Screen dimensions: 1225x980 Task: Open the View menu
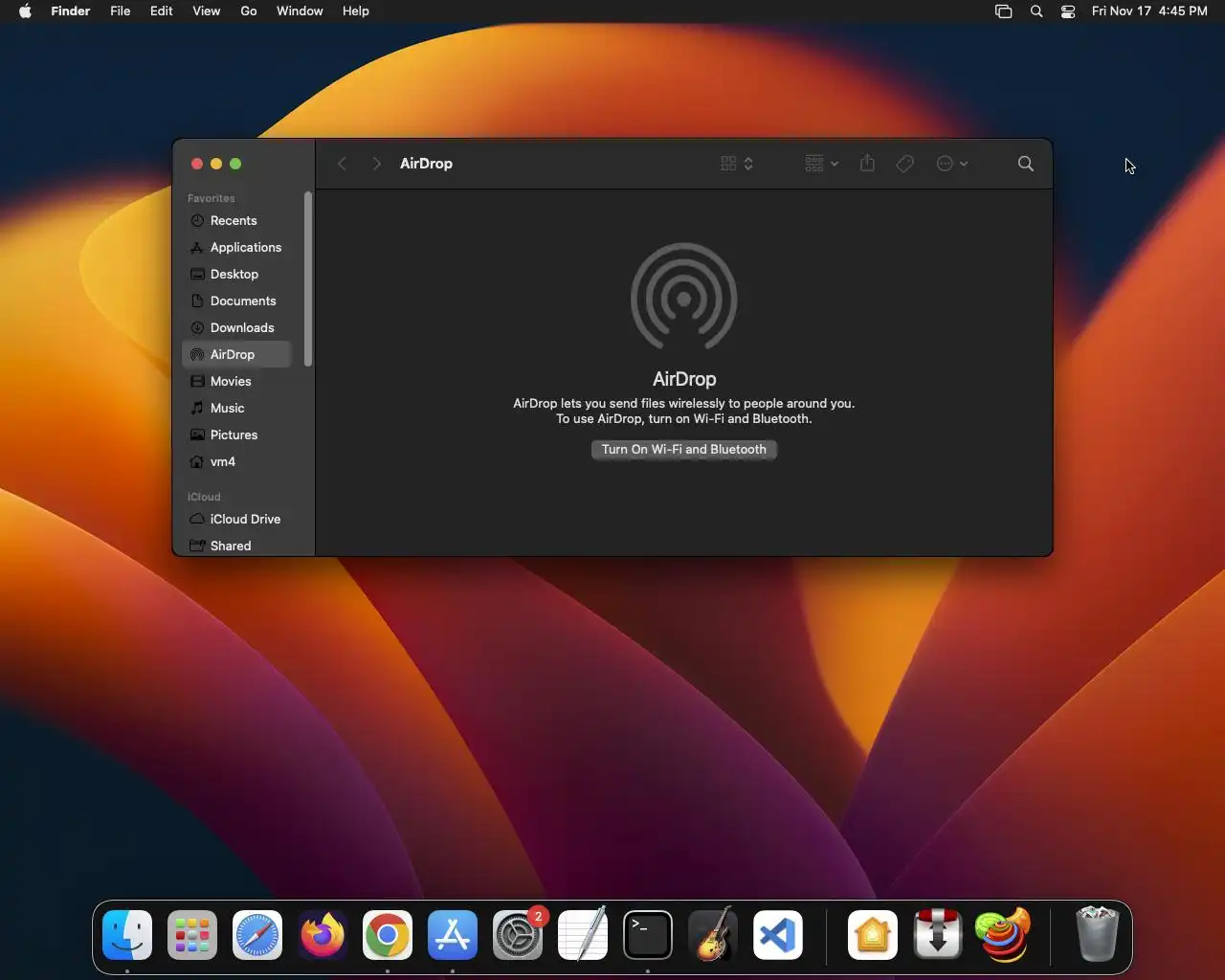coord(207,11)
